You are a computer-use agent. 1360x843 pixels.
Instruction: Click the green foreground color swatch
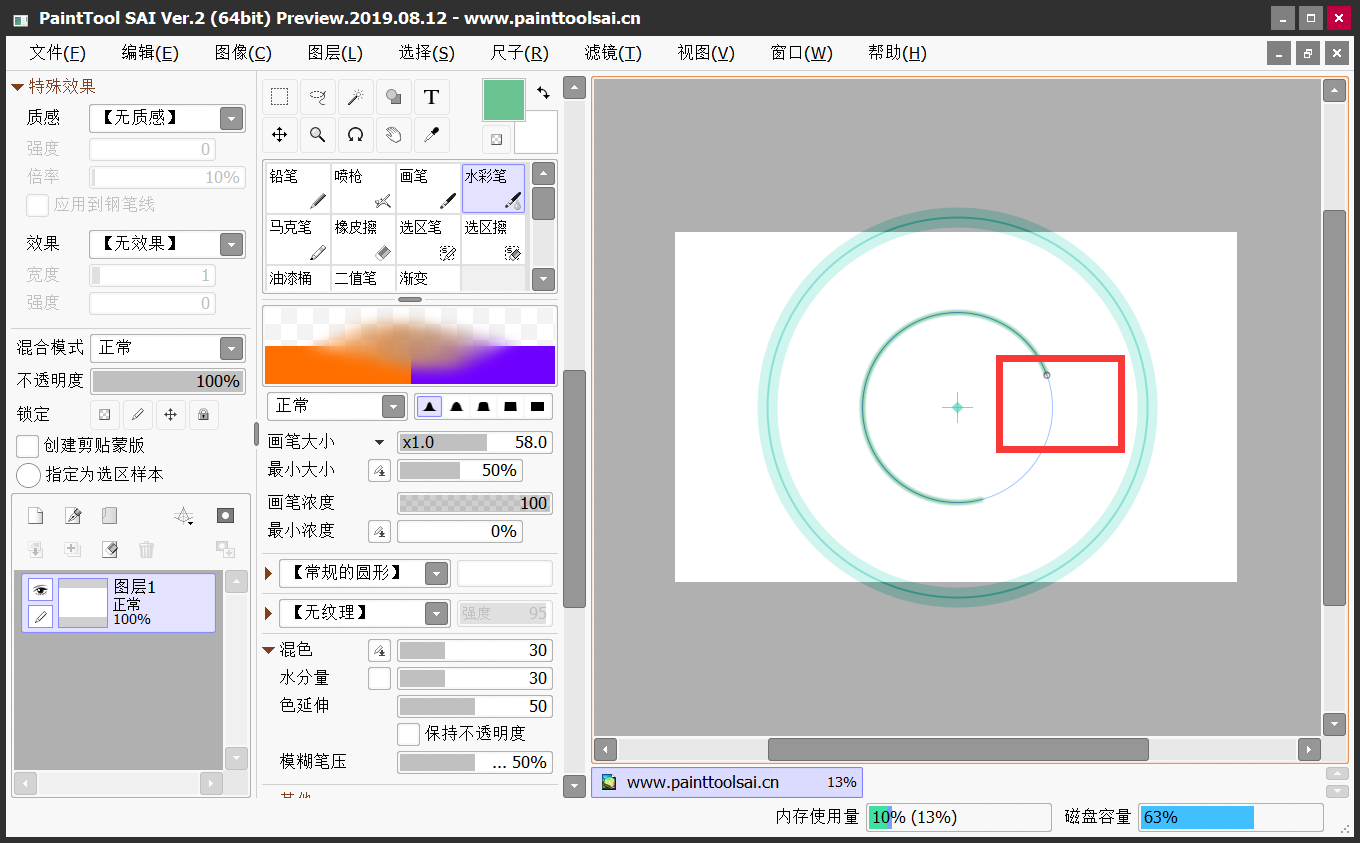[504, 100]
